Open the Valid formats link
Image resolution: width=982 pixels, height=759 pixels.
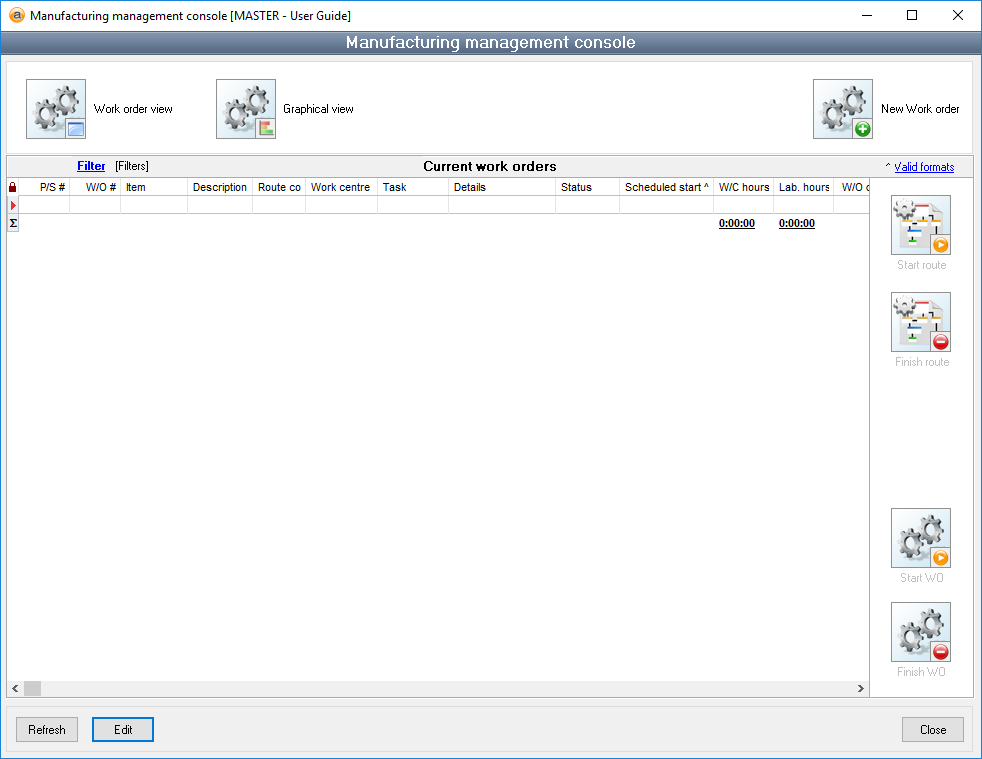click(924, 167)
